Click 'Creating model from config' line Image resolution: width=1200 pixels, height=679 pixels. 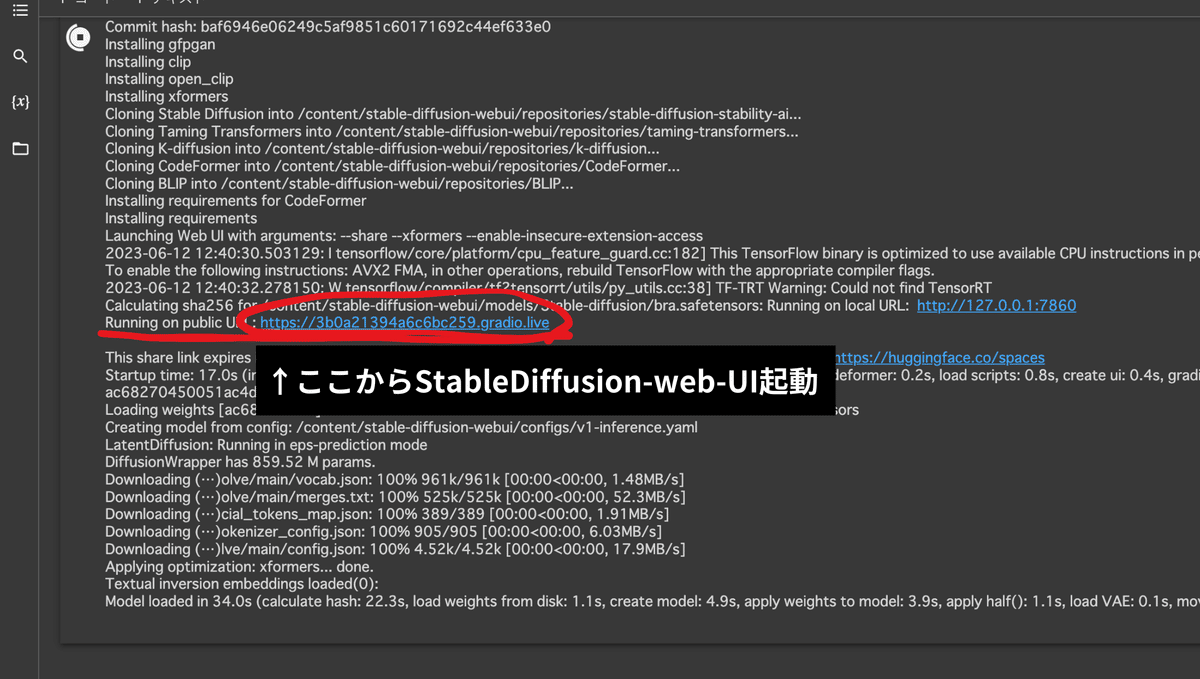401,427
